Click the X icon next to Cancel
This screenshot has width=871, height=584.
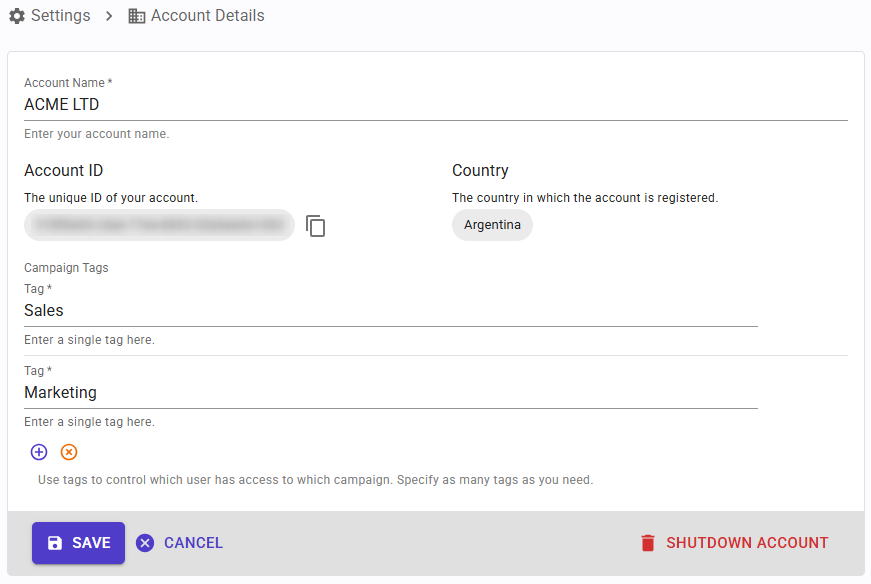(x=144, y=542)
